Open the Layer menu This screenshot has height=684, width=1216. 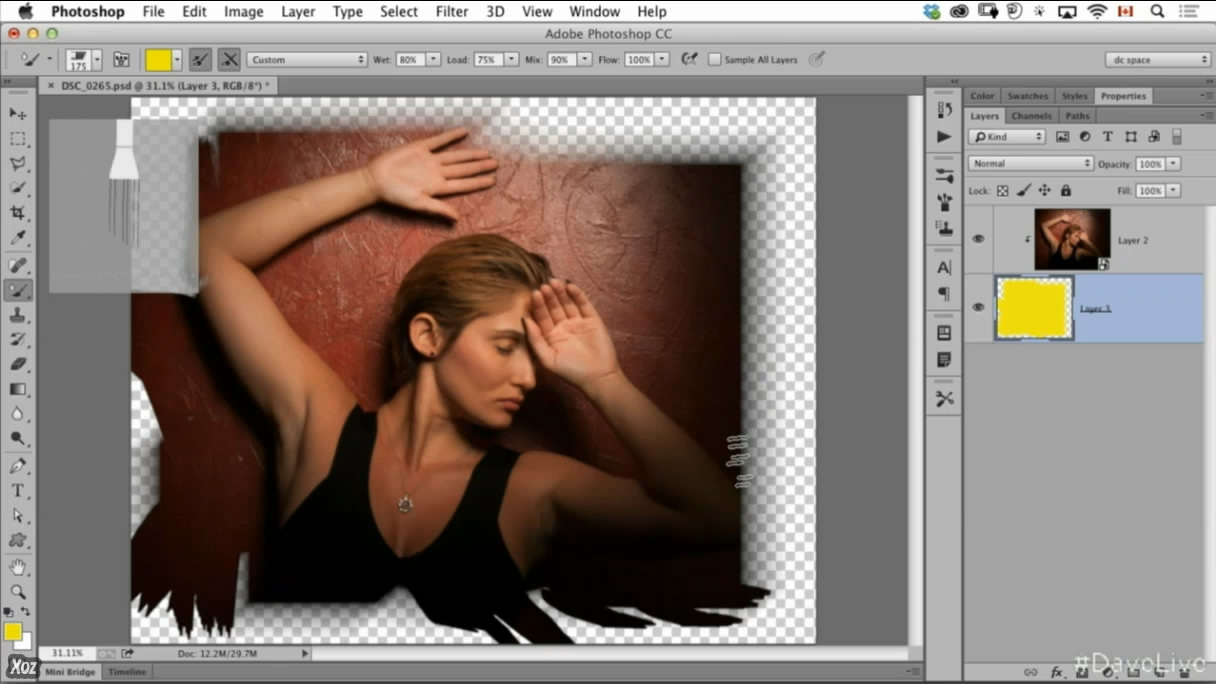(x=298, y=12)
